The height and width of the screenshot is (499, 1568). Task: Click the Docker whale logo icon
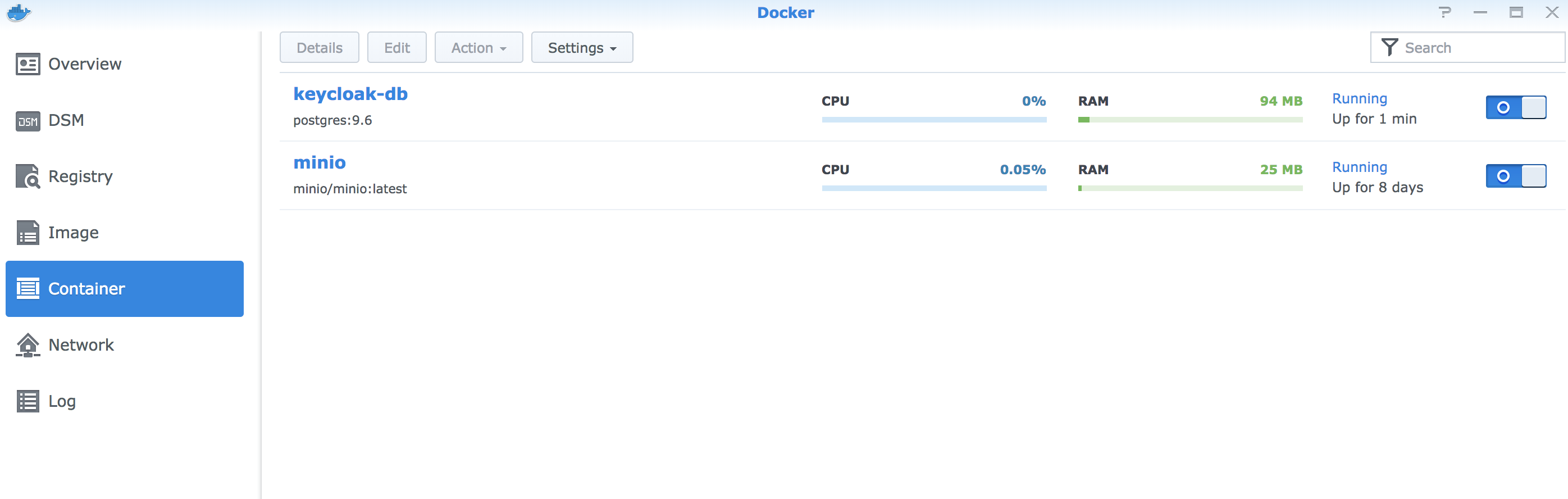pos(19,12)
